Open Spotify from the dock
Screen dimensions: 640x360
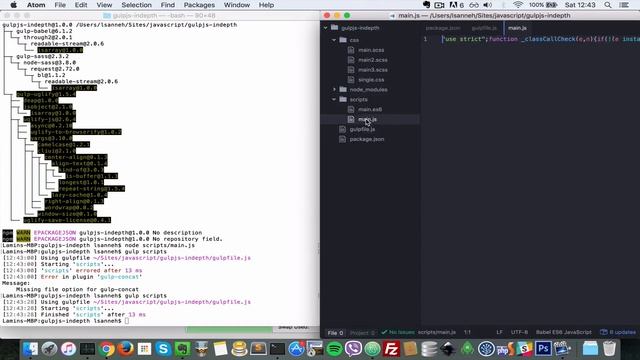click(334, 349)
